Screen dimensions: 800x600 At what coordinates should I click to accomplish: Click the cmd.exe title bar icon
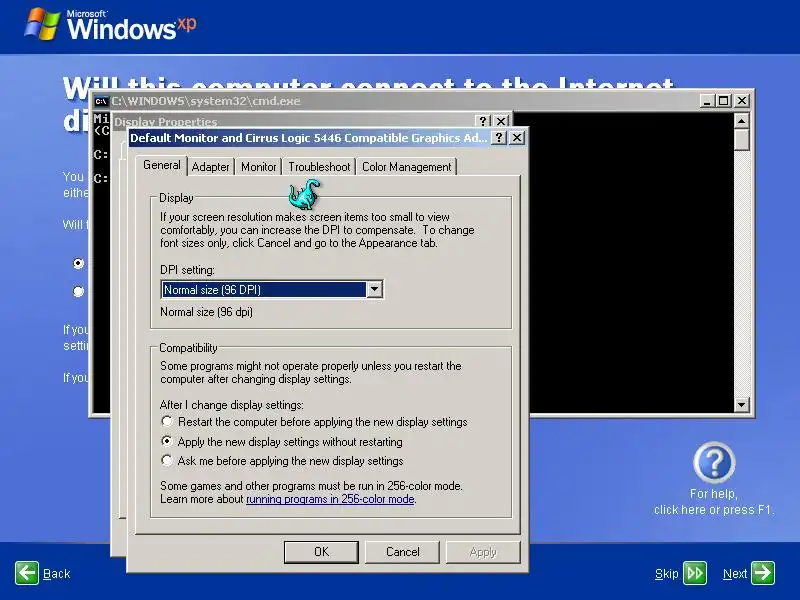pos(101,101)
